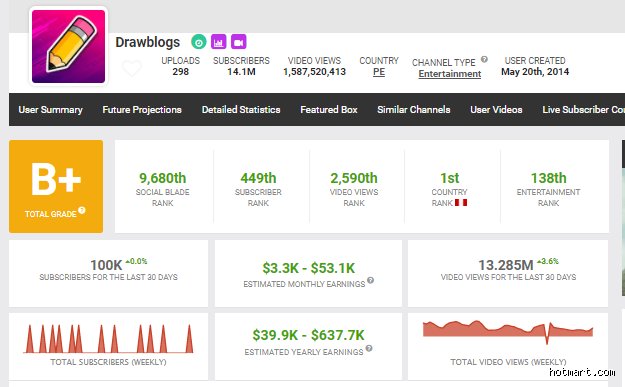
Task: Click the 2,590th video views rank
Action: click(x=354, y=178)
